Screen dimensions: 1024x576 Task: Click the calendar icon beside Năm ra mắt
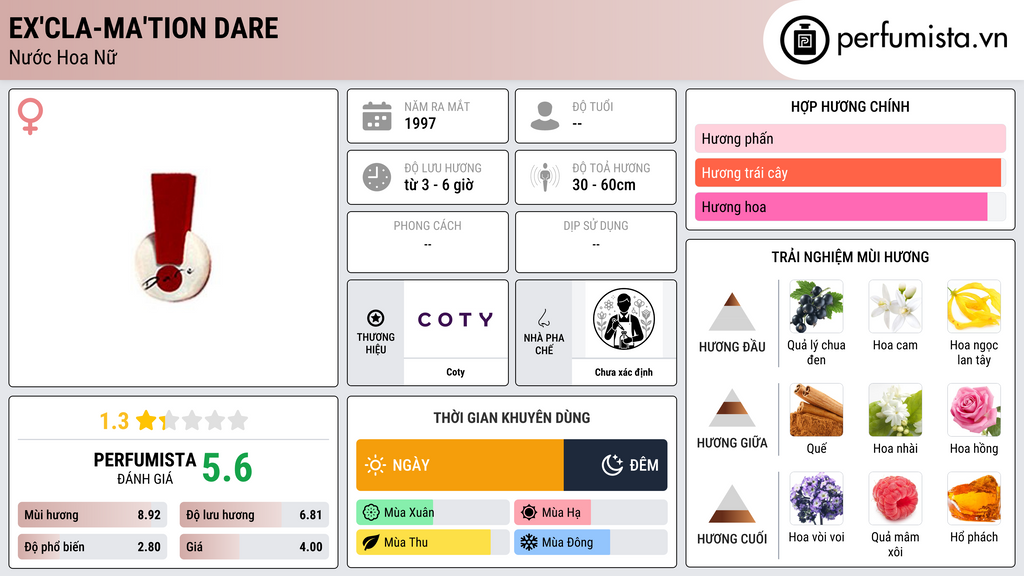coord(377,116)
